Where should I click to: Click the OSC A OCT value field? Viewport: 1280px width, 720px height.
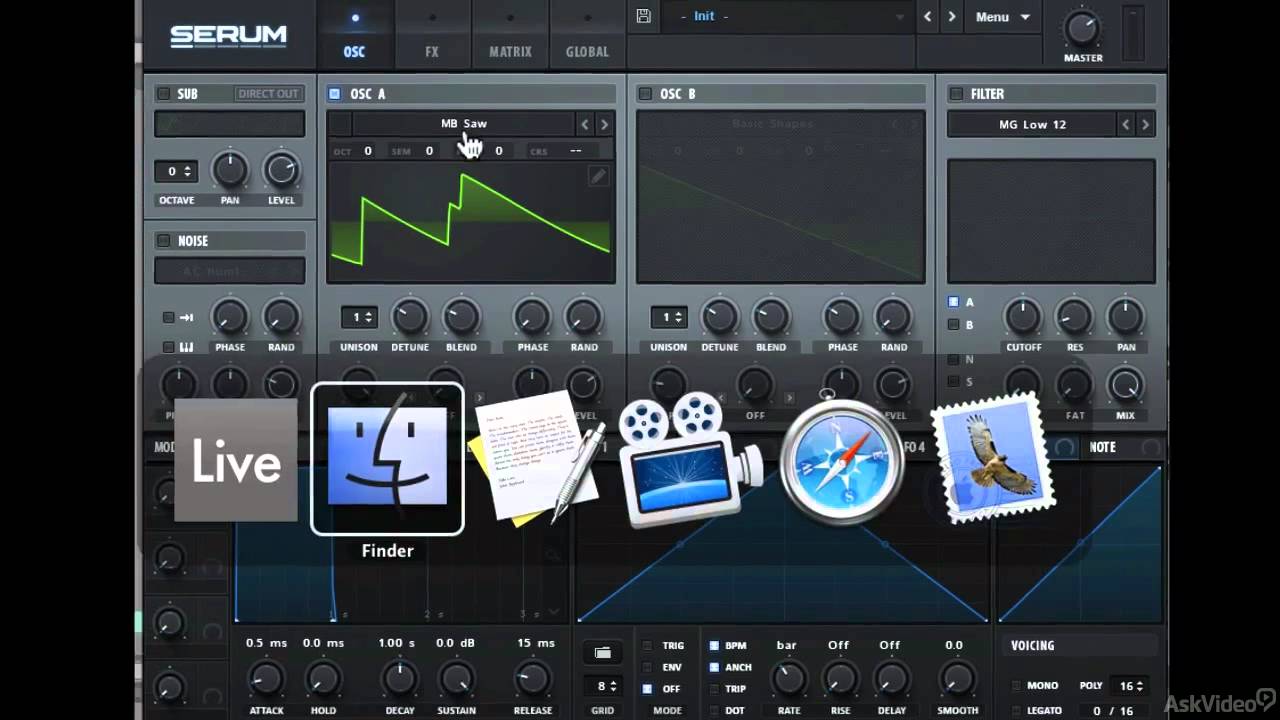click(367, 151)
